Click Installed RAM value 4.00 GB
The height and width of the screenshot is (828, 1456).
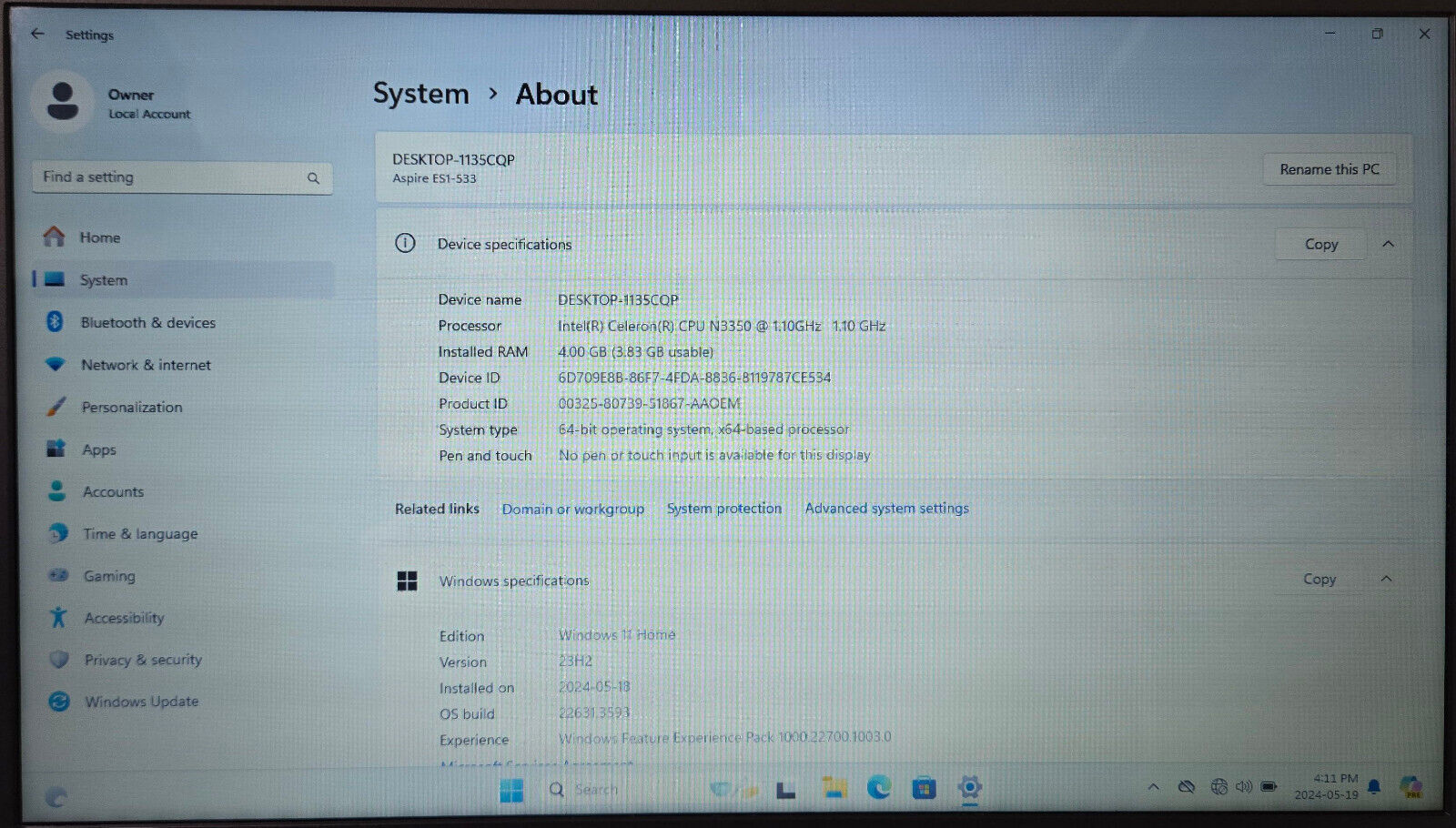tap(635, 351)
